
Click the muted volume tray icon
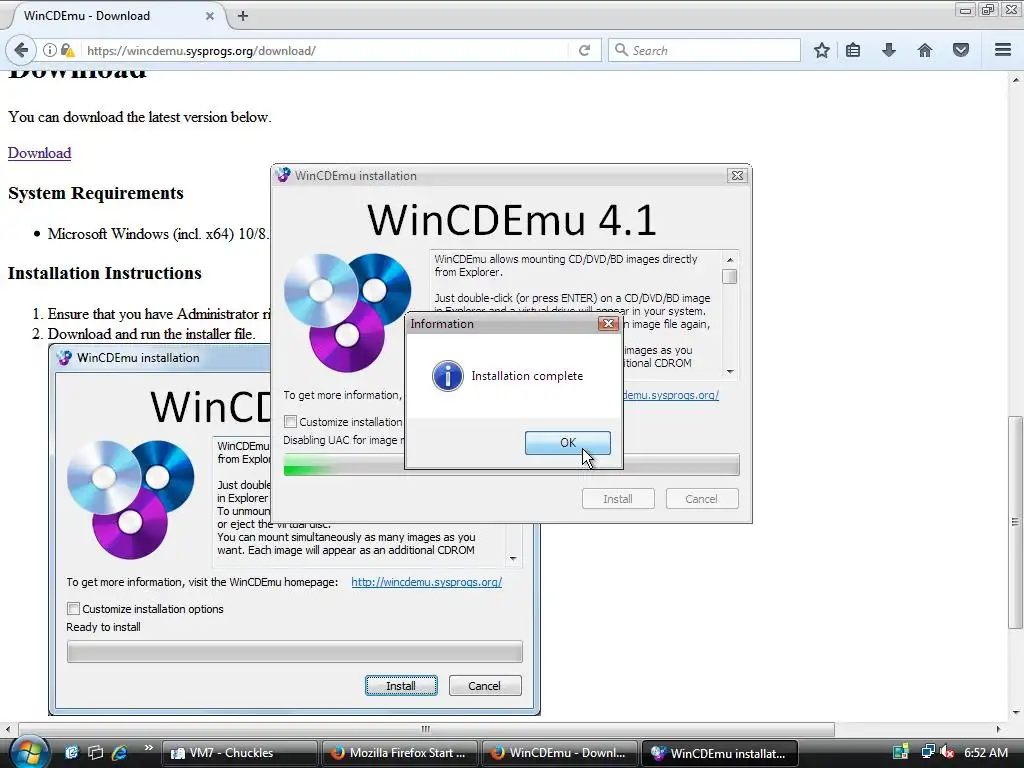pyautogui.click(x=947, y=752)
